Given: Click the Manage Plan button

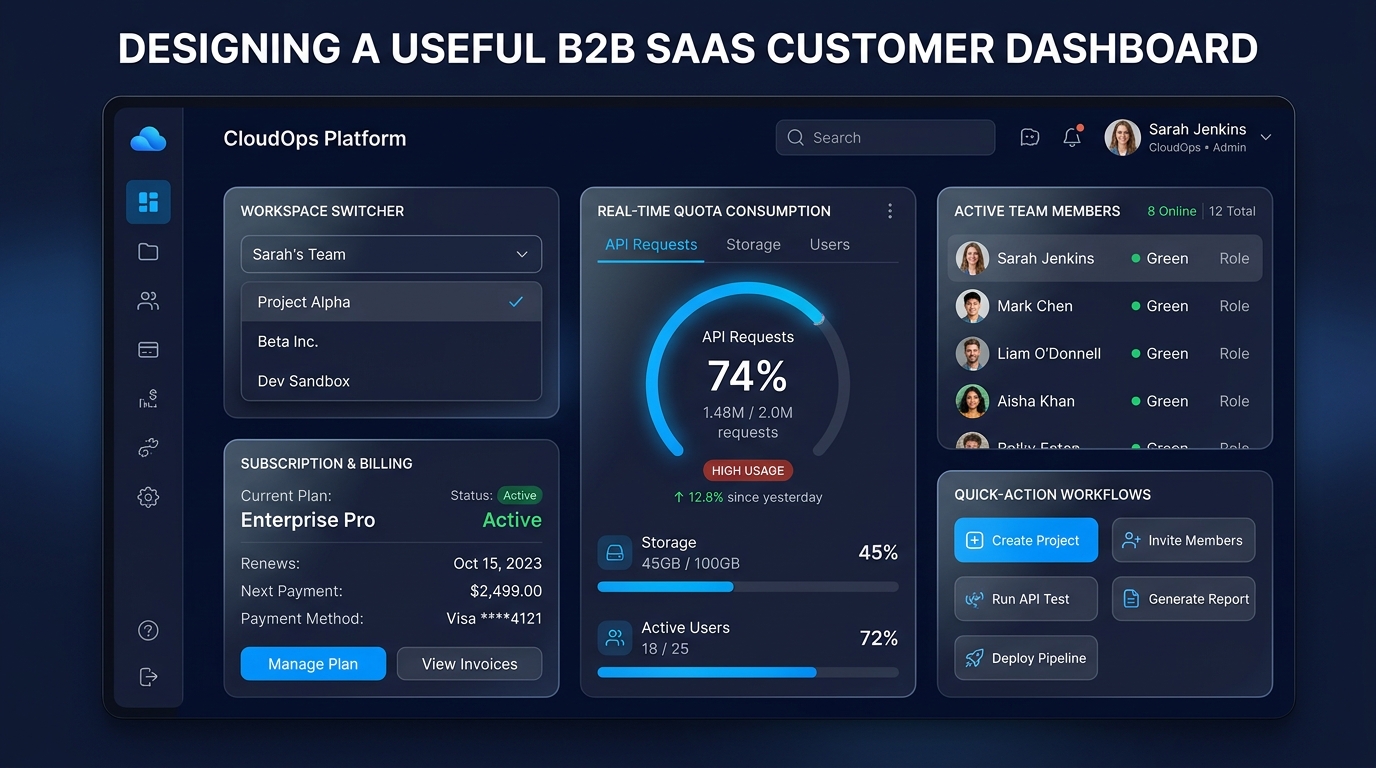Looking at the screenshot, I should click(x=313, y=664).
